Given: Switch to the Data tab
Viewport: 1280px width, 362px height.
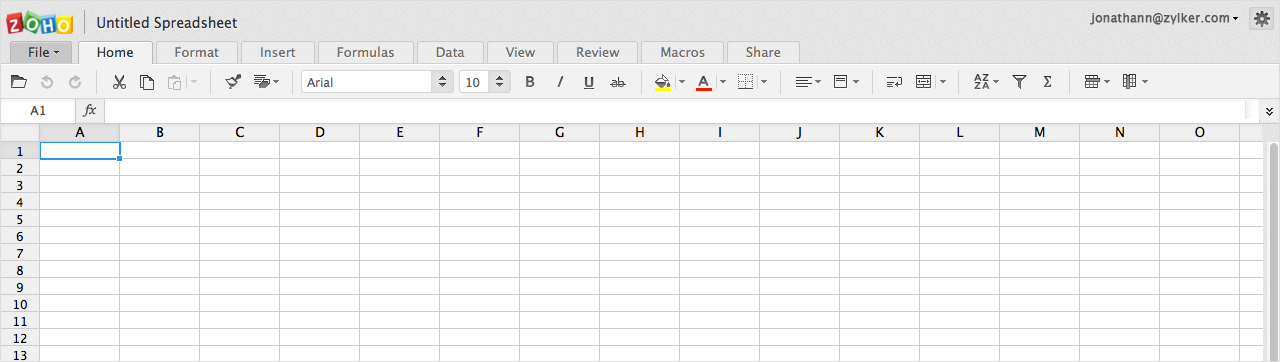Looking at the screenshot, I should [x=450, y=52].
